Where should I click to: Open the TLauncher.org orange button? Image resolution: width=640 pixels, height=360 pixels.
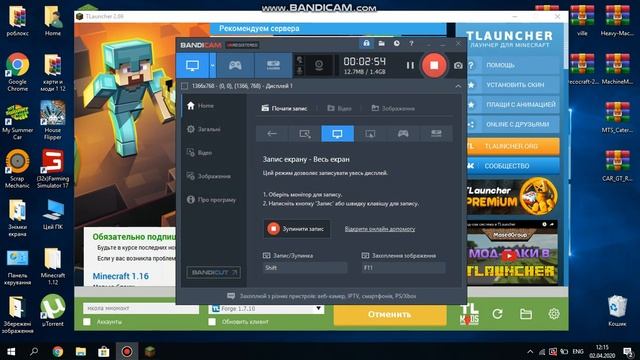(x=513, y=146)
